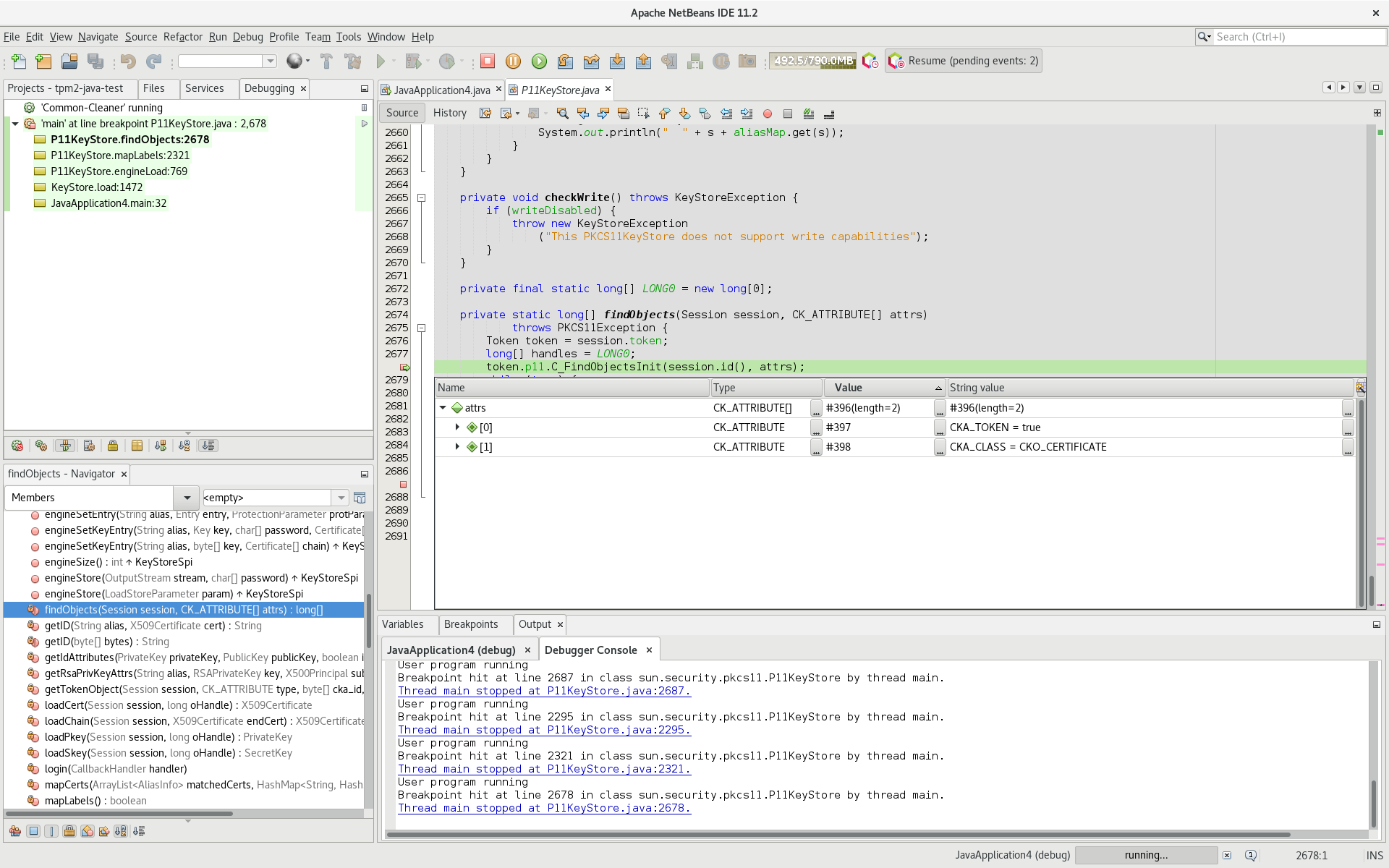Click the memory usage indicator bar
The image size is (1389, 868).
point(812,61)
